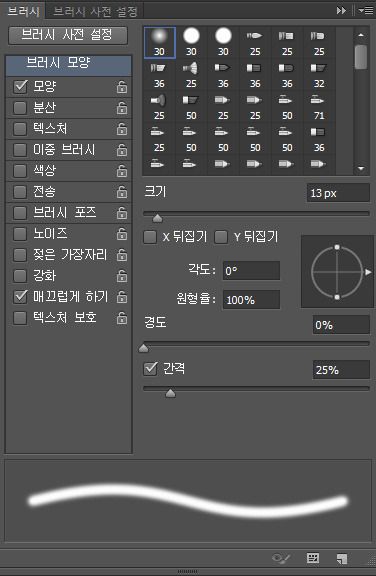
Task: Click the 간격 field showing 25%
Action: coord(341,370)
